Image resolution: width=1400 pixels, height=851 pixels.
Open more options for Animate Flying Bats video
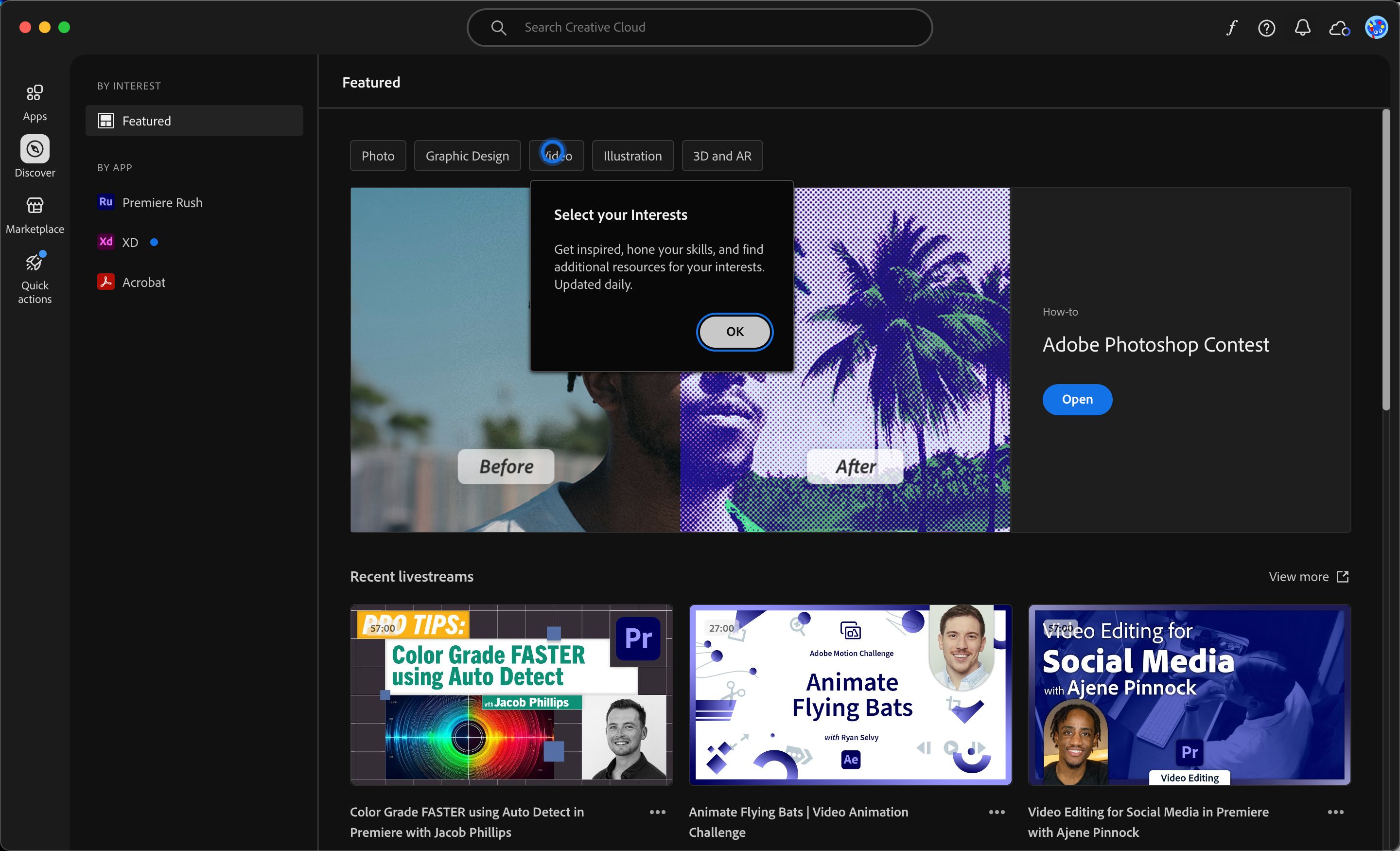click(997, 812)
